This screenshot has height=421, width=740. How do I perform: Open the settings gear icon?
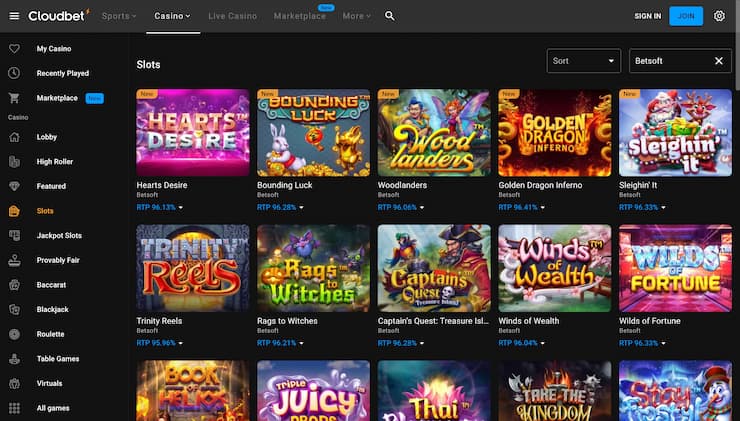(719, 16)
